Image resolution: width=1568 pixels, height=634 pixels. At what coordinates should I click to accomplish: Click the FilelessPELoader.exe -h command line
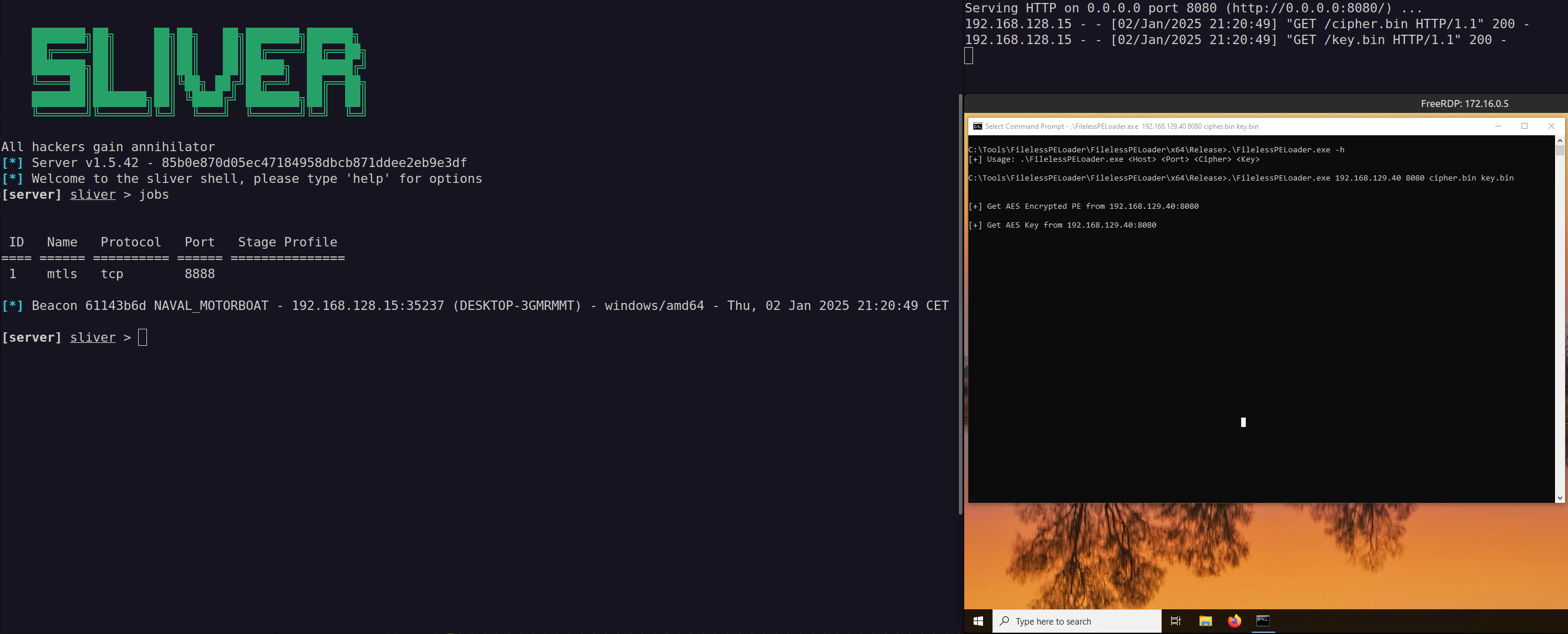tap(1156, 150)
